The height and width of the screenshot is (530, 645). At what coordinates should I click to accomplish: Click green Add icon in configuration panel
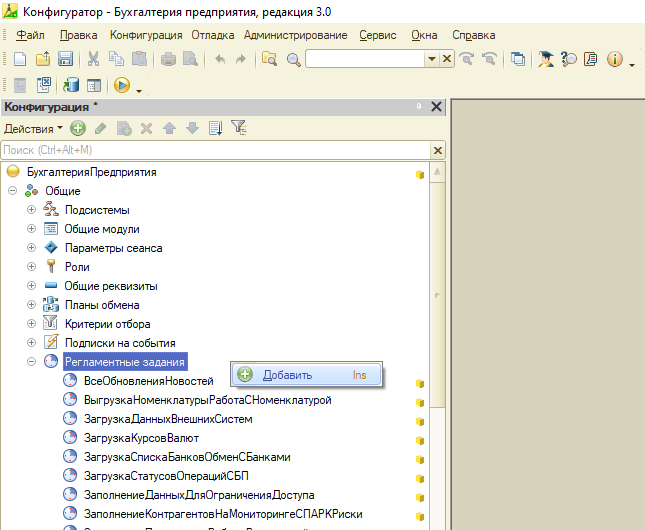click(x=78, y=128)
